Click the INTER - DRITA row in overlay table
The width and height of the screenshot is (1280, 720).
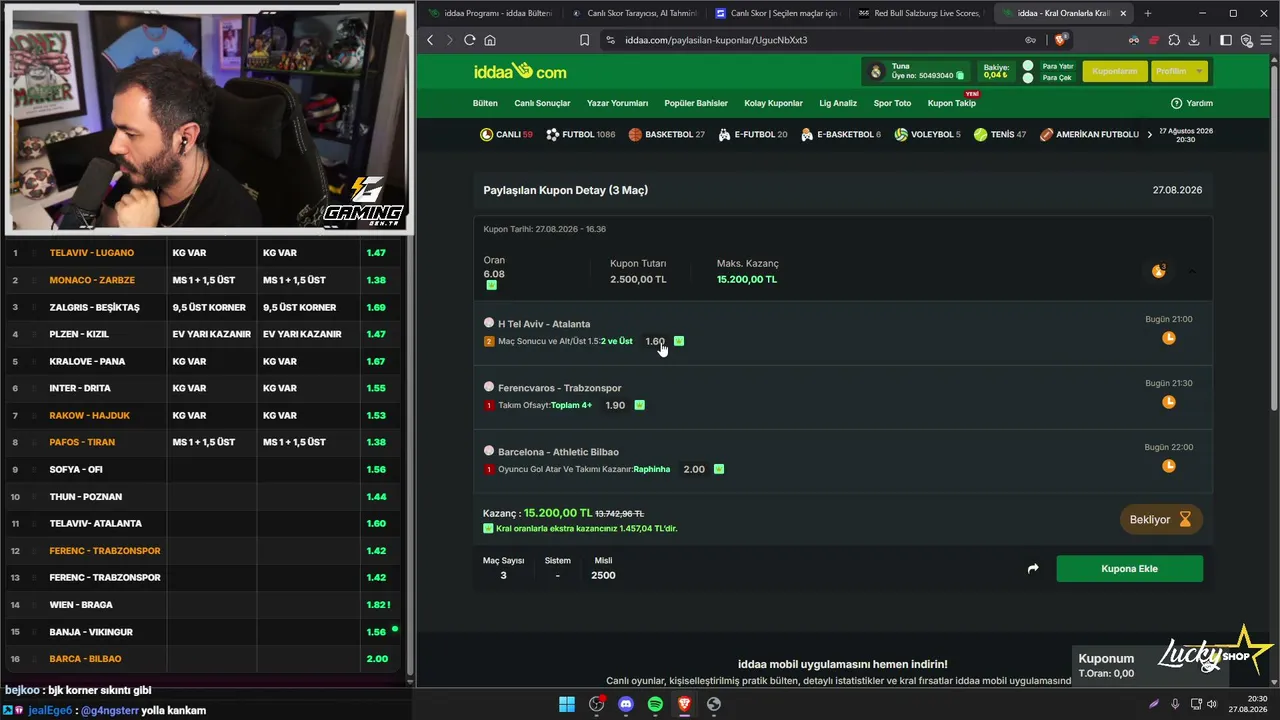[x=204, y=388]
